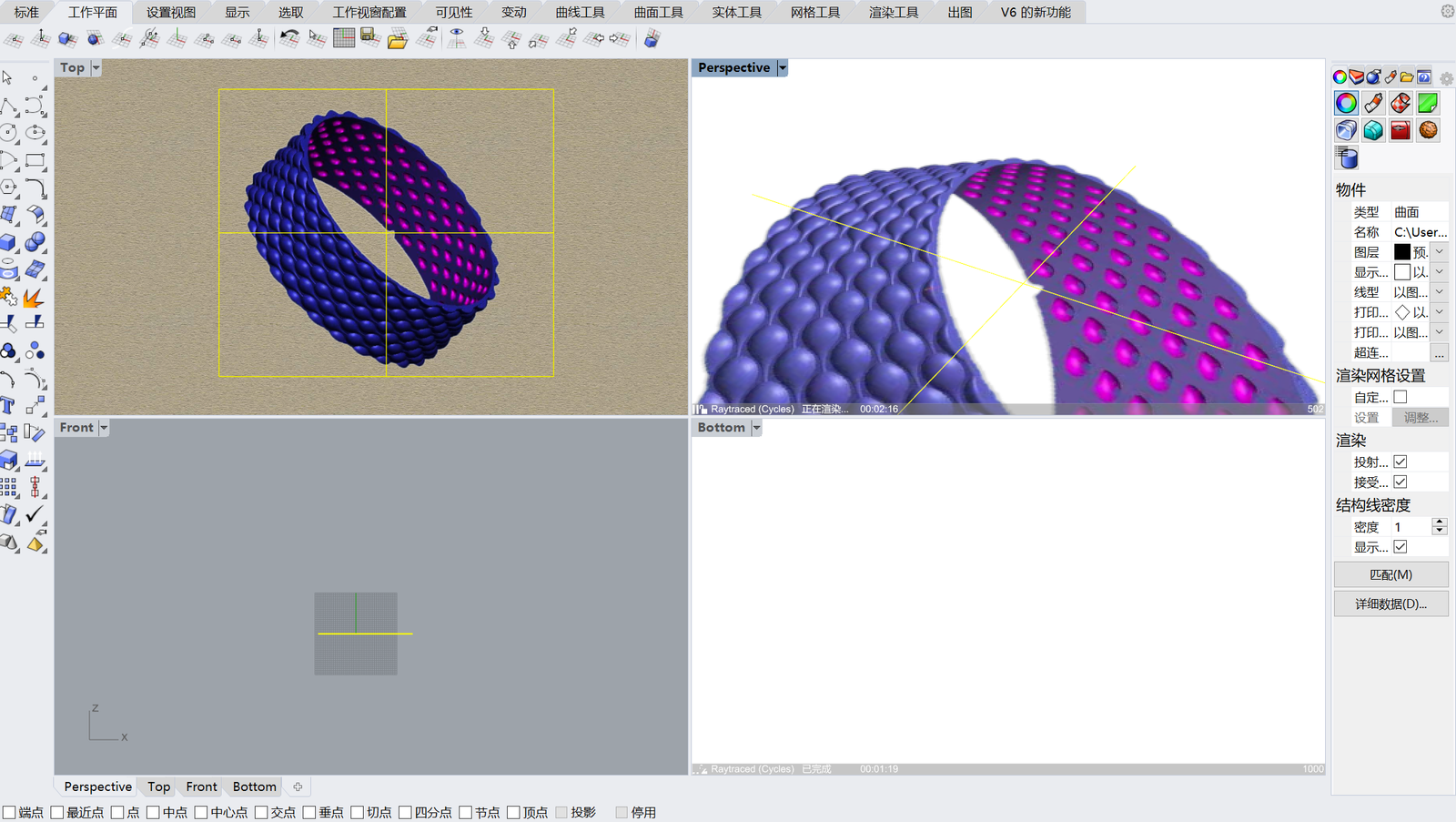Click the undo CPlane arrow icon
This screenshot has width=1456, height=822.
289,38
